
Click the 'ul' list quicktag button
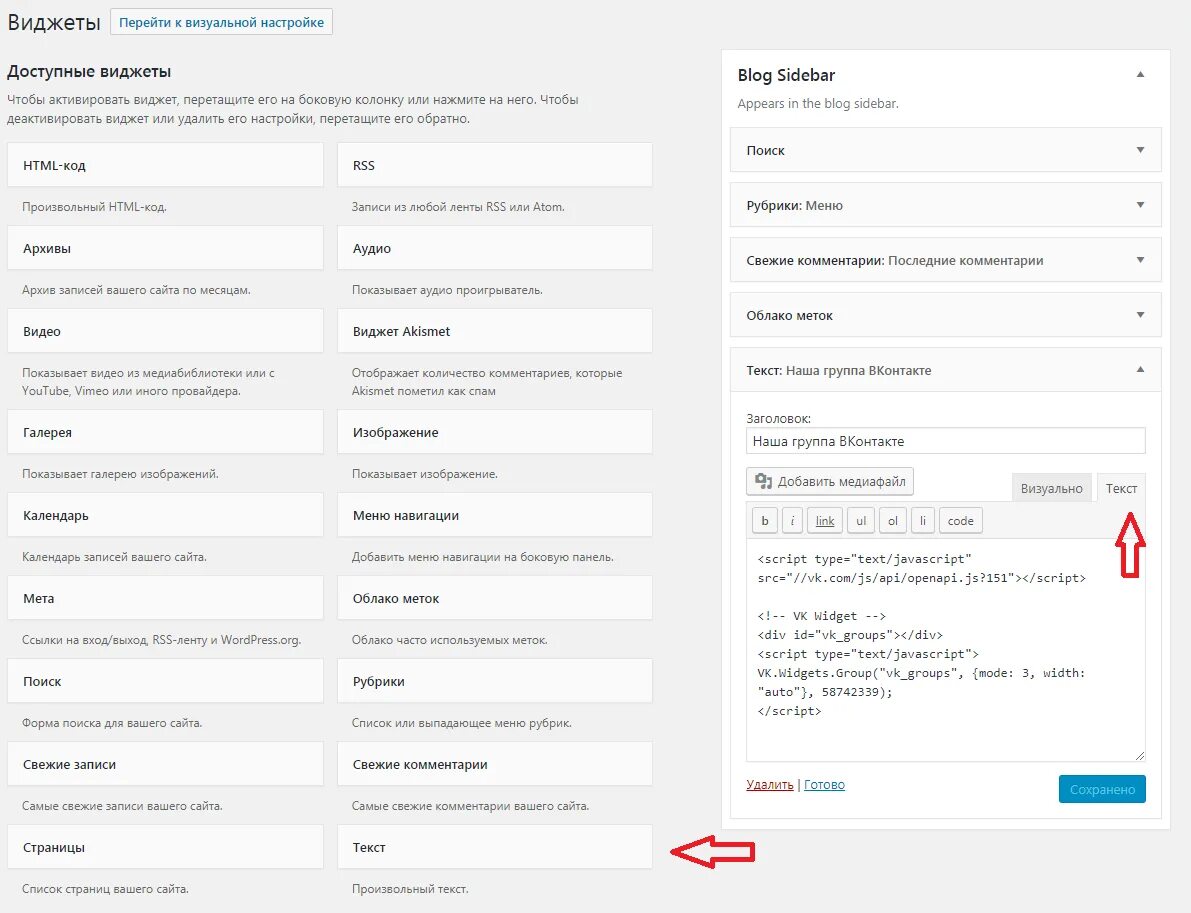(860, 521)
